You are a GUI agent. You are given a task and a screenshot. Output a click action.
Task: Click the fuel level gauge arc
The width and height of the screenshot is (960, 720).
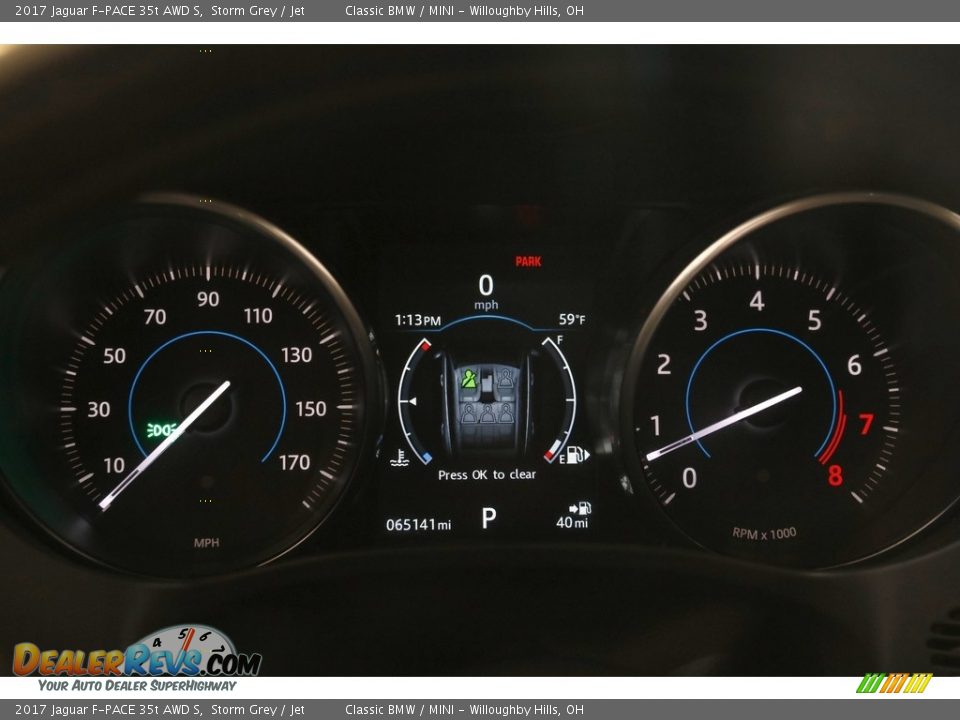560,400
